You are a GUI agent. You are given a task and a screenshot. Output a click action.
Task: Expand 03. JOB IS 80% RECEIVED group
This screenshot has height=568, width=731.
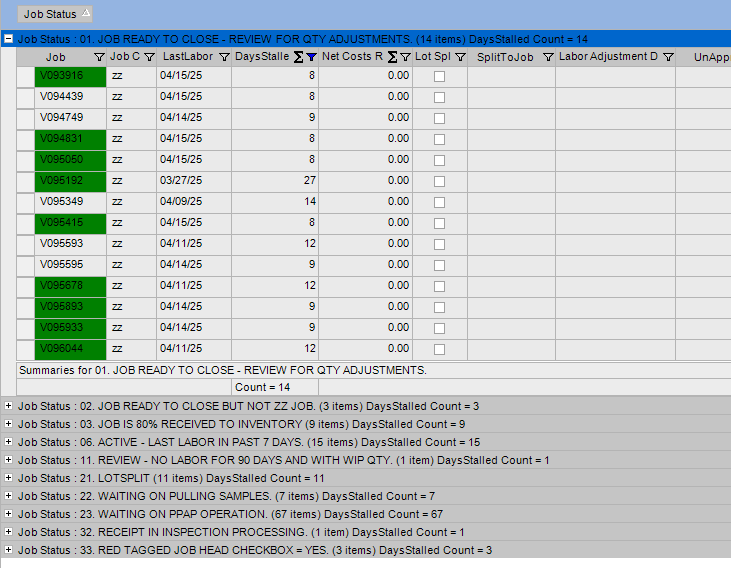[x=8, y=424]
